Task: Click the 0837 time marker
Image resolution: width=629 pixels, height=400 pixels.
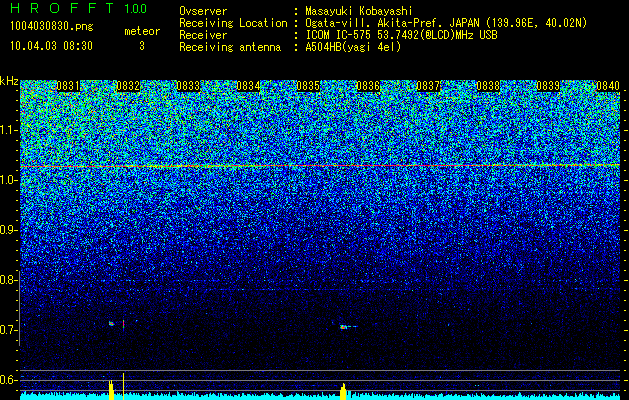Action: point(428,86)
